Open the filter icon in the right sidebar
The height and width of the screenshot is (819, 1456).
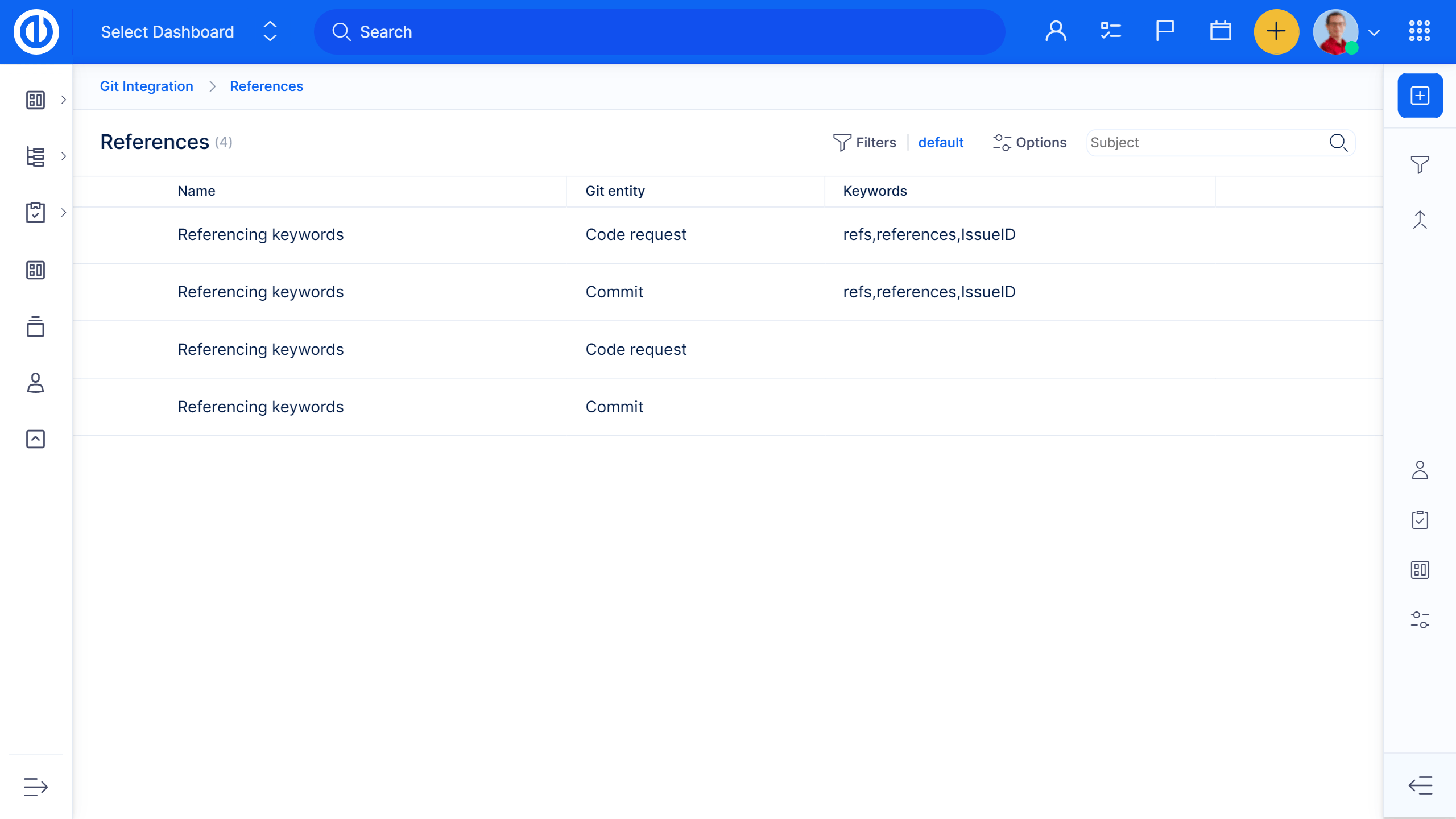[1420, 164]
